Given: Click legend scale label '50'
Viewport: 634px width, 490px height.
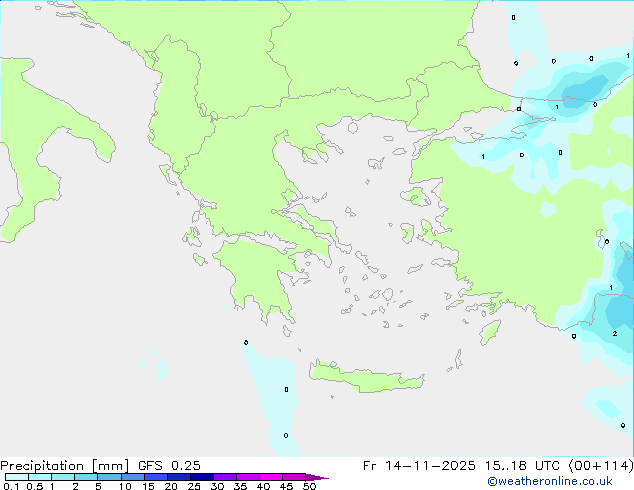Looking at the screenshot, I should pos(310,486).
